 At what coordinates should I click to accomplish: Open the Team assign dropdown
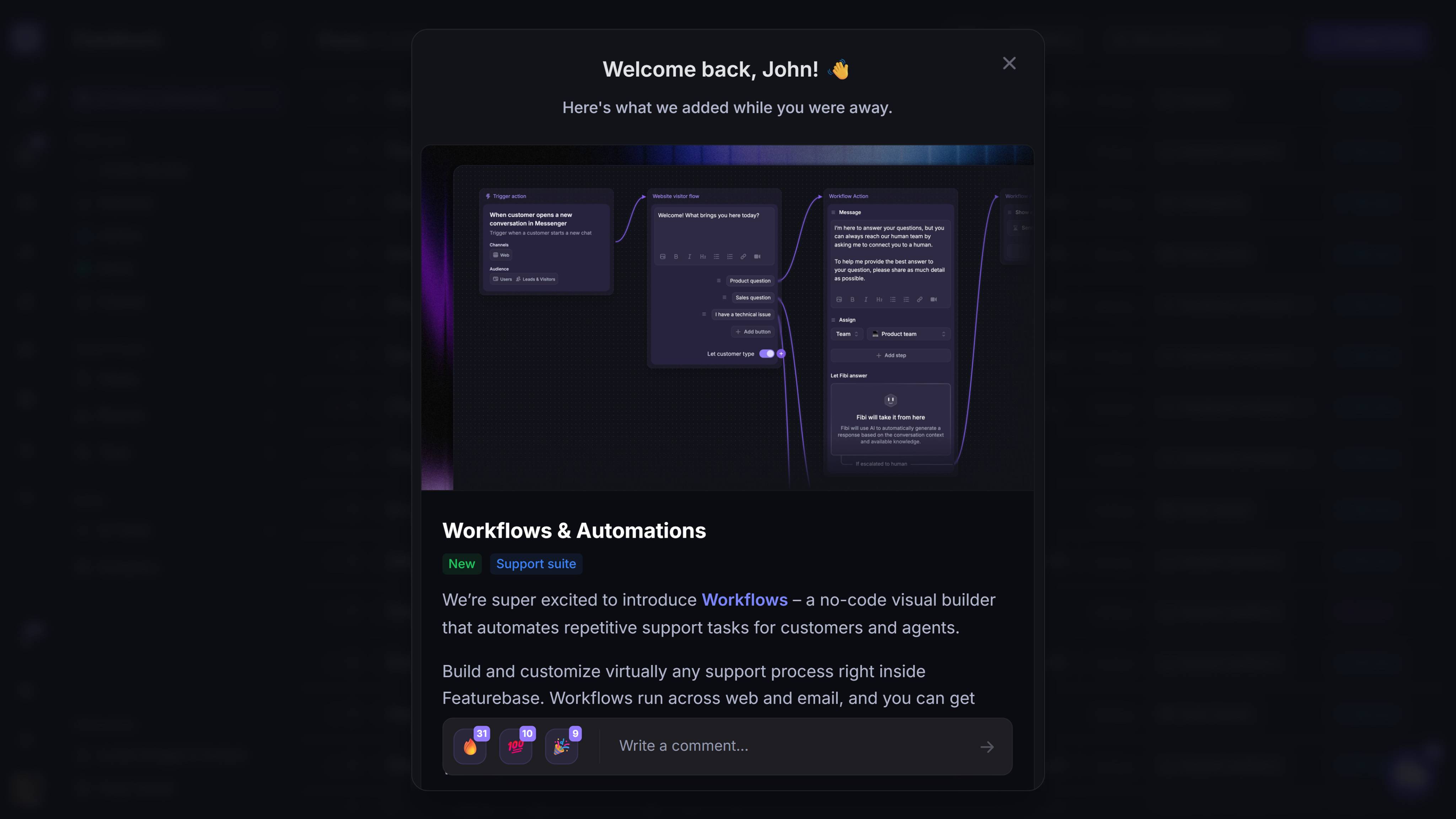tap(847, 334)
